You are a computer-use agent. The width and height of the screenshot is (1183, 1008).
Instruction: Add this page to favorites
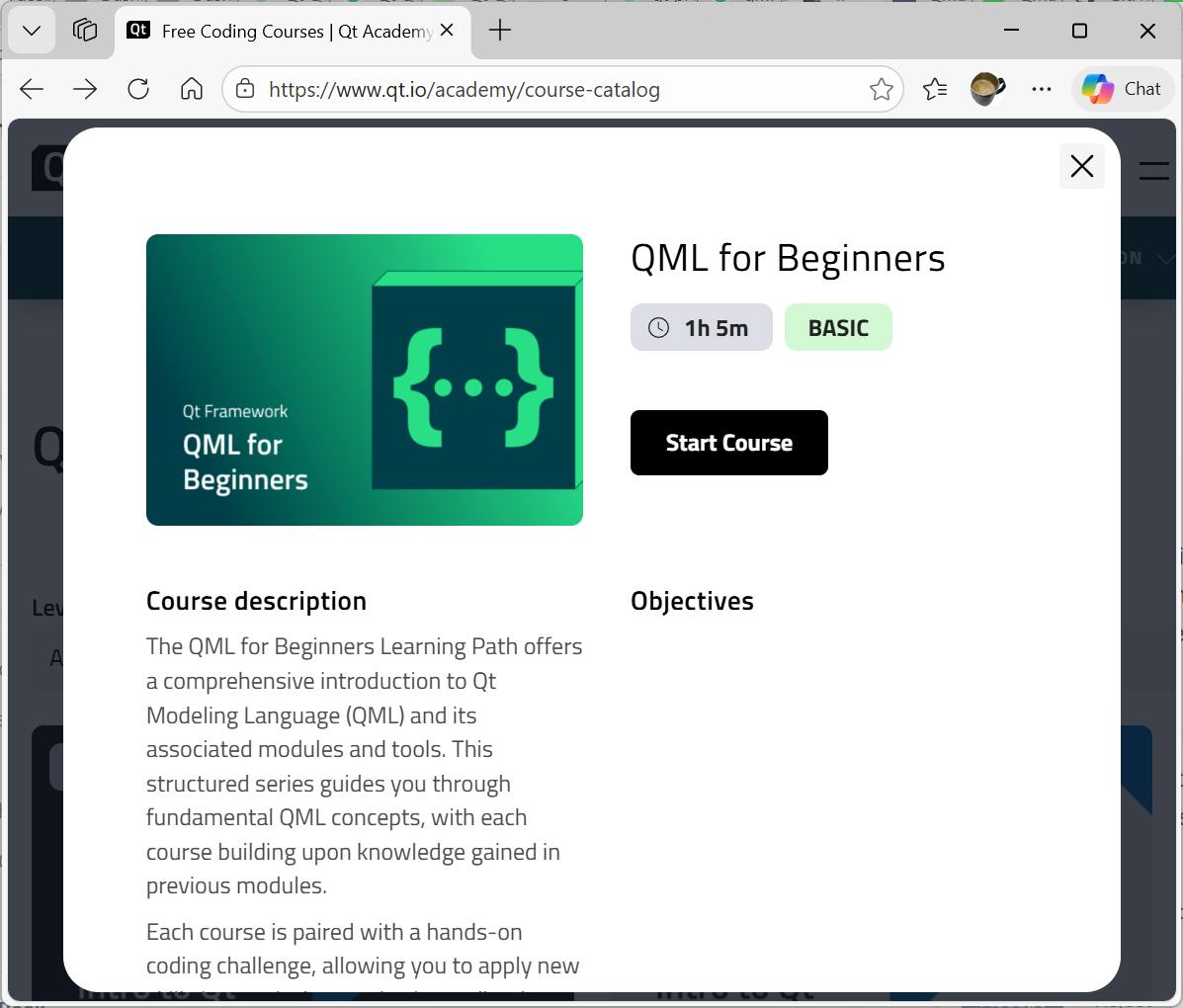point(881,89)
